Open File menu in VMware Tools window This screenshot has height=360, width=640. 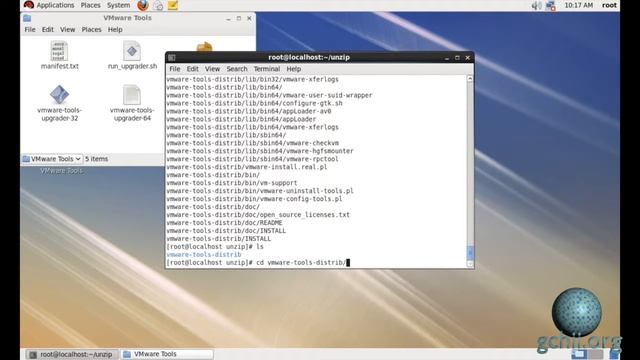pyautogui.click(x=30, y=29)
